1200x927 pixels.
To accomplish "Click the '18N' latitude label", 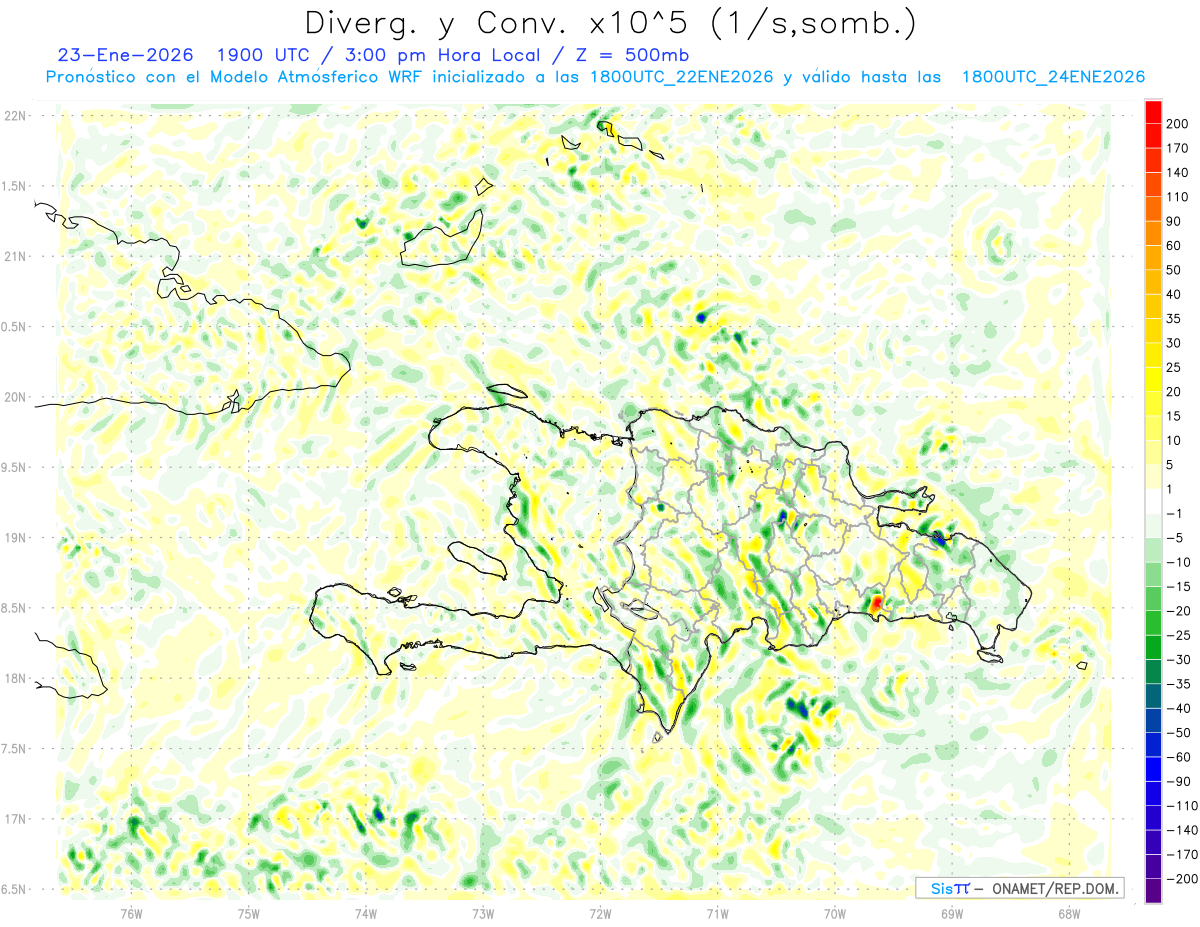I will (14, 678).
